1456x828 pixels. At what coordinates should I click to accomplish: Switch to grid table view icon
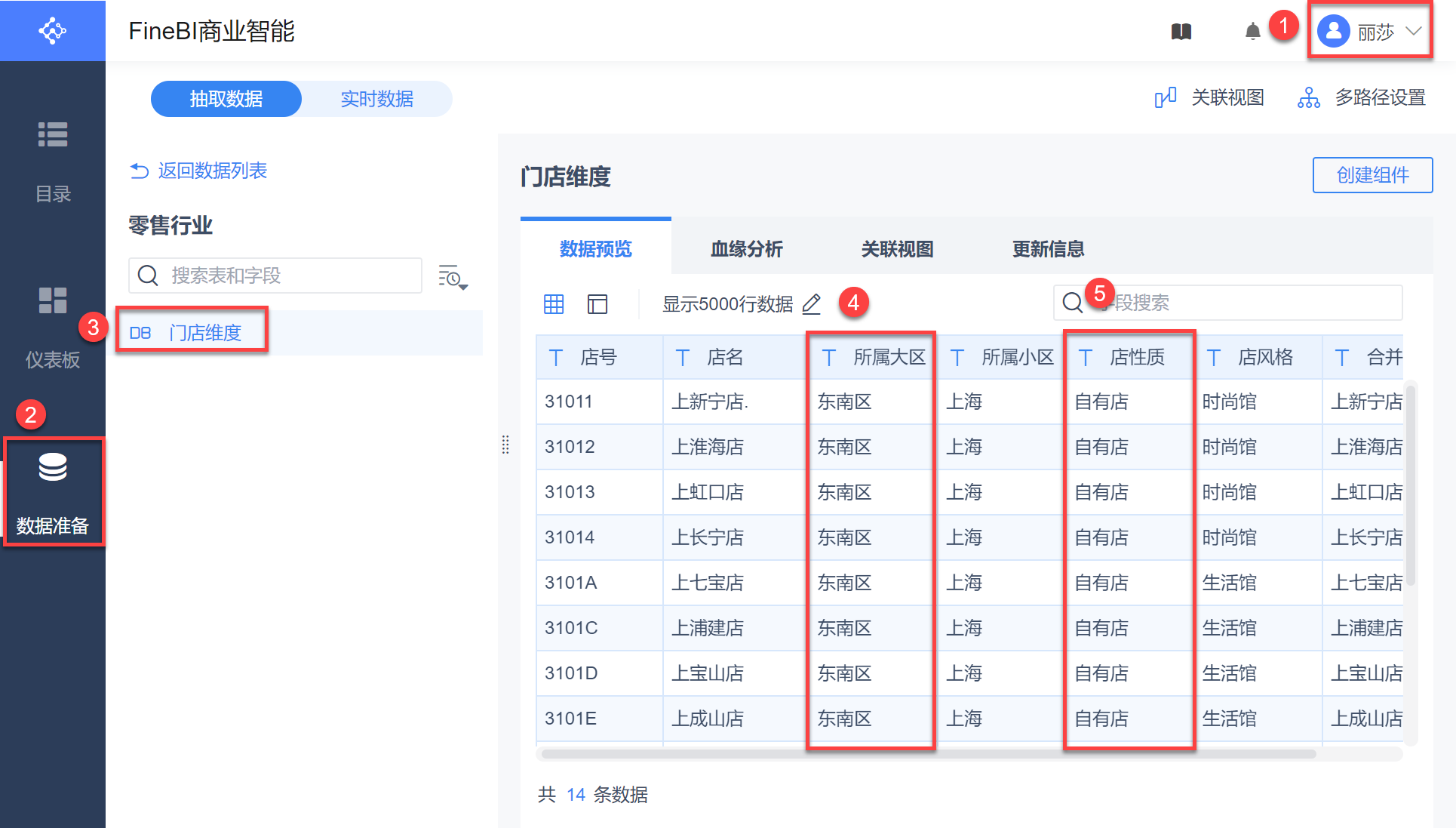(554, 303)
